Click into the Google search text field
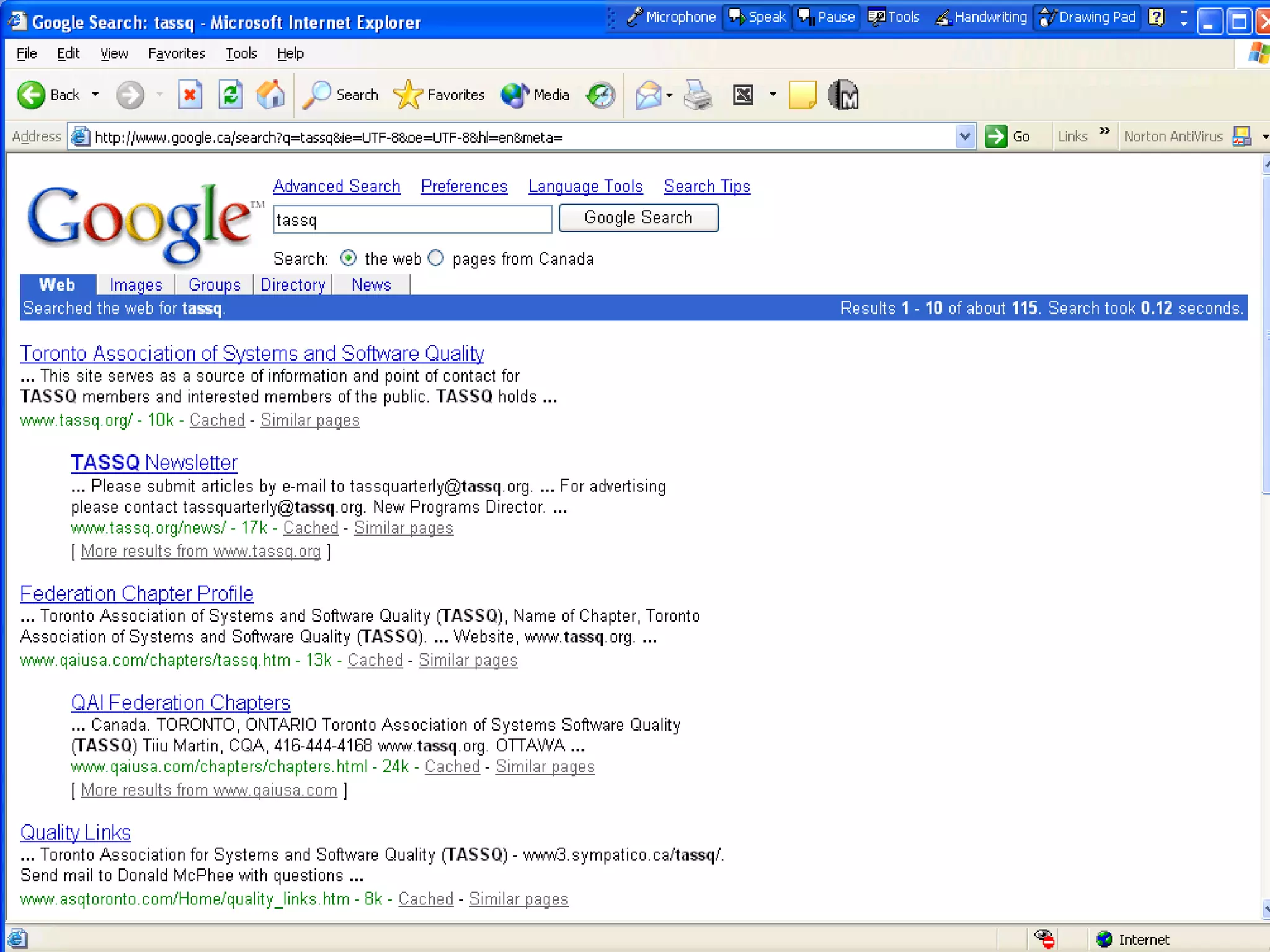Image resolution: width=1270 pixels, height=952 pixels. click(x=412, y=219)
